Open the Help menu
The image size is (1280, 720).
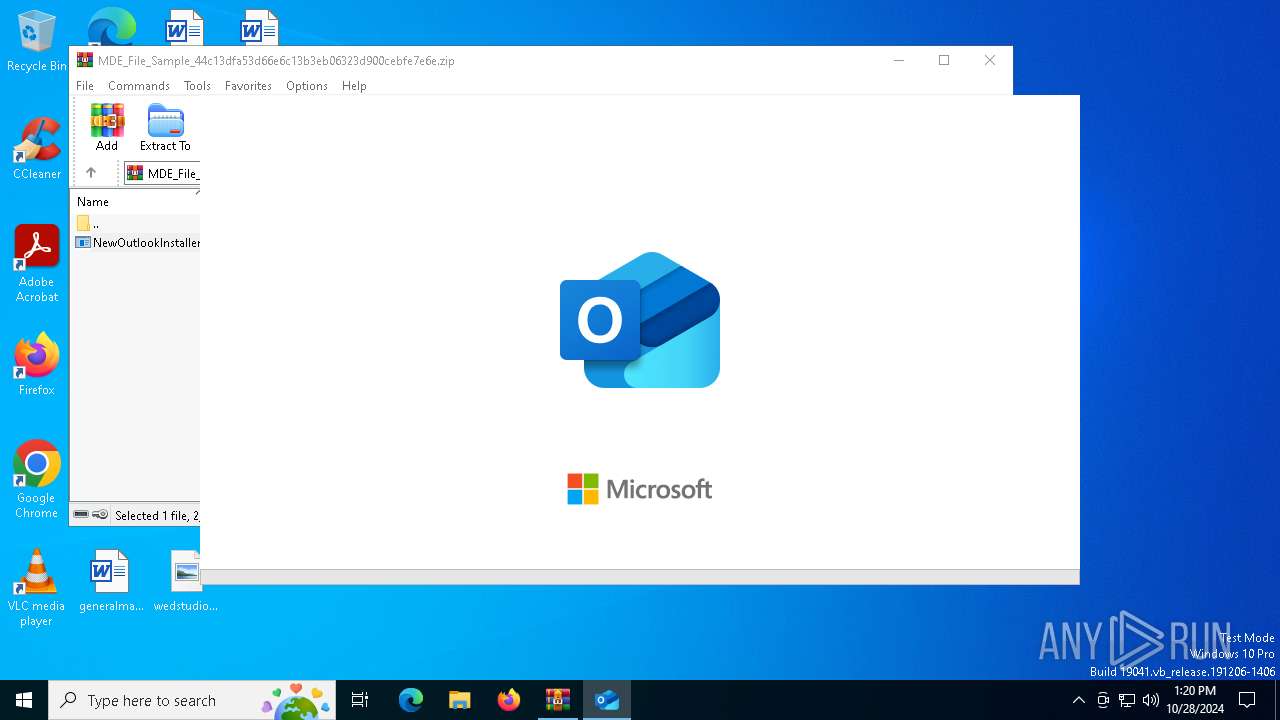pos(354,86)
